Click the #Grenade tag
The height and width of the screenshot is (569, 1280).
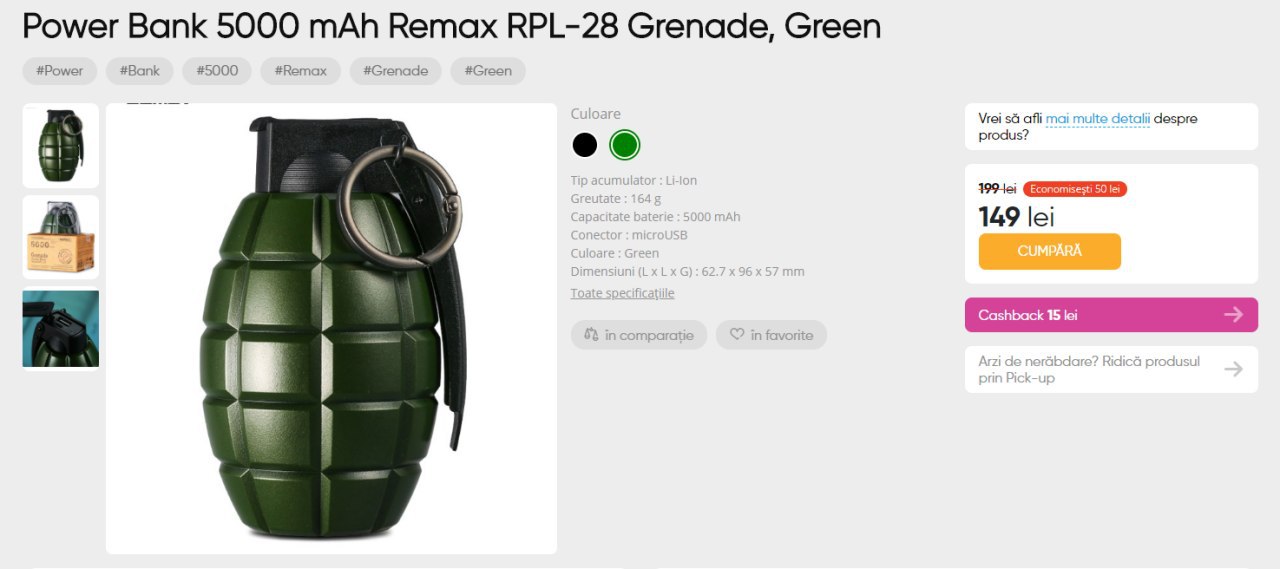click(x=396, y=71)
